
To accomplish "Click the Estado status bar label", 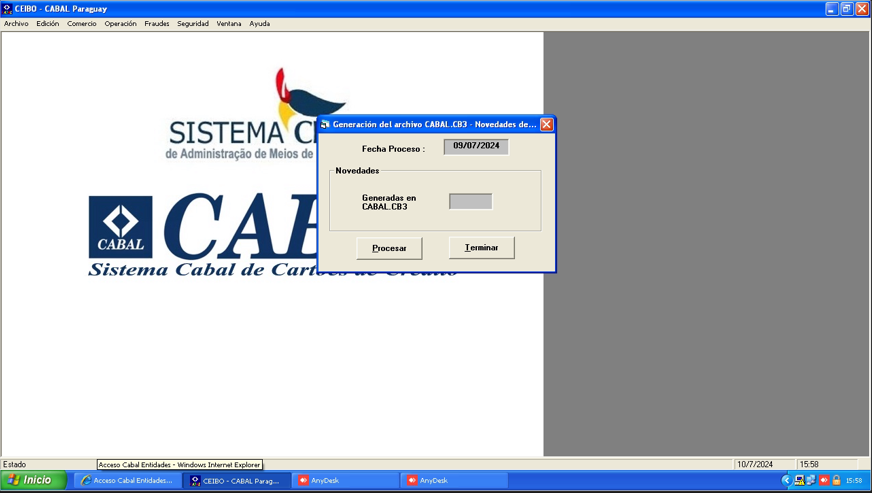I will click(14, 464).
